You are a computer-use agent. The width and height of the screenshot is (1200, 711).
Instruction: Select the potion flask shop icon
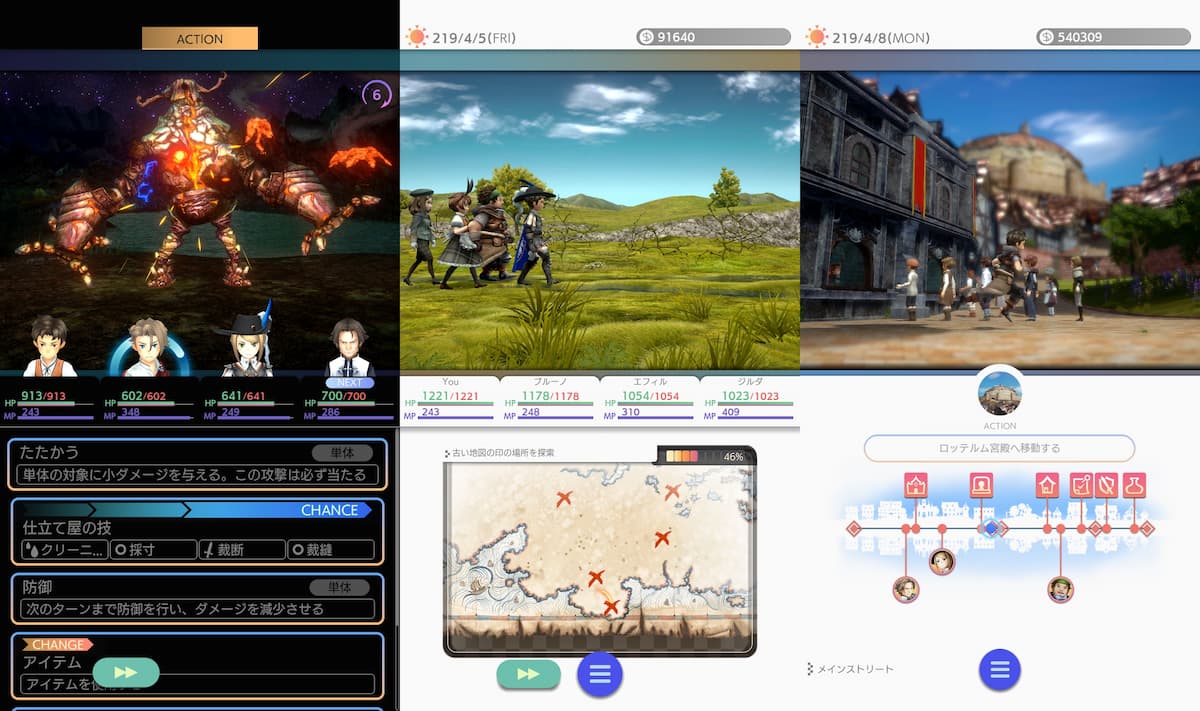click(1134, 486)
